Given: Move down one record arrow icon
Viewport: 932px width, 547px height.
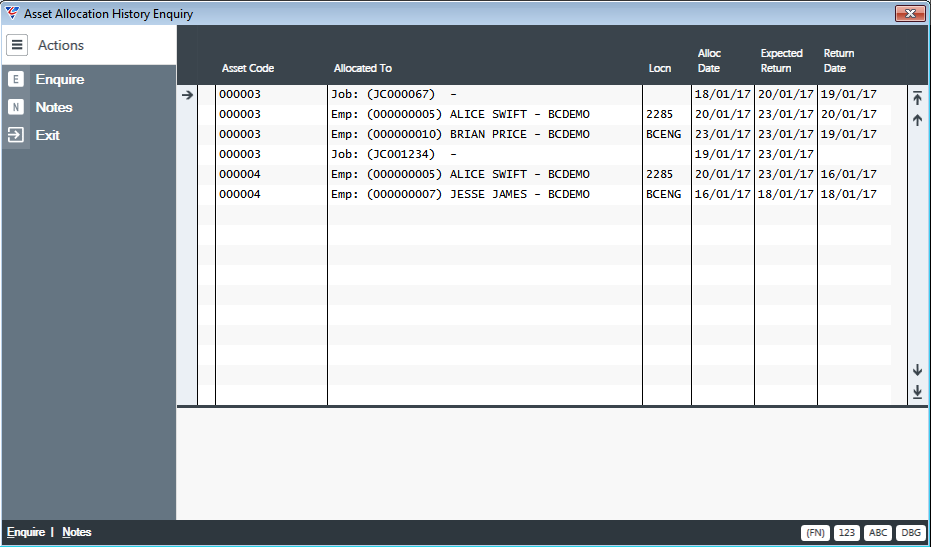Looking at the screenshot, I should coord(917,370).
